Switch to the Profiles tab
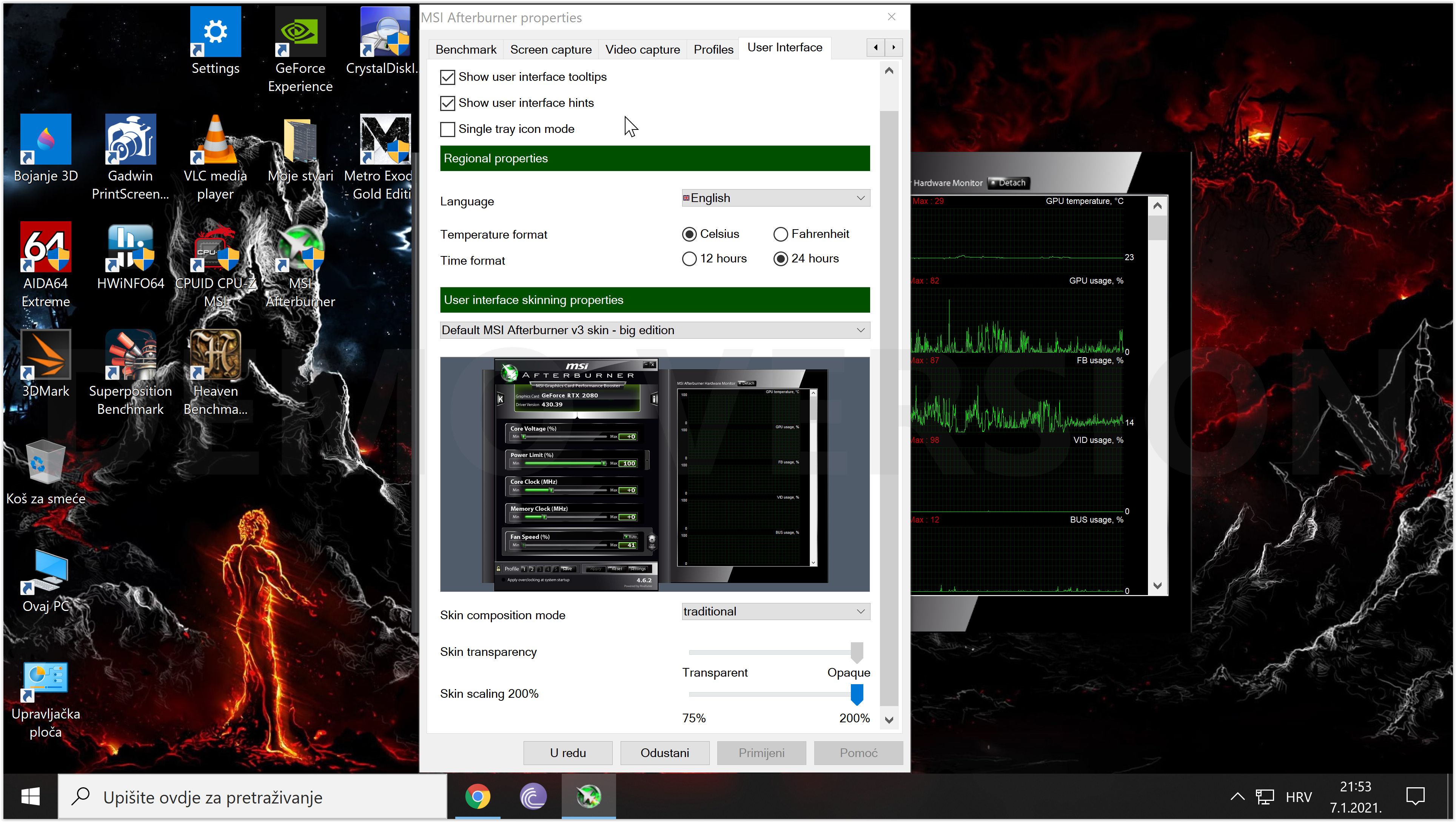This screenshot has height=822, width=1456. (x=713, y=50)
